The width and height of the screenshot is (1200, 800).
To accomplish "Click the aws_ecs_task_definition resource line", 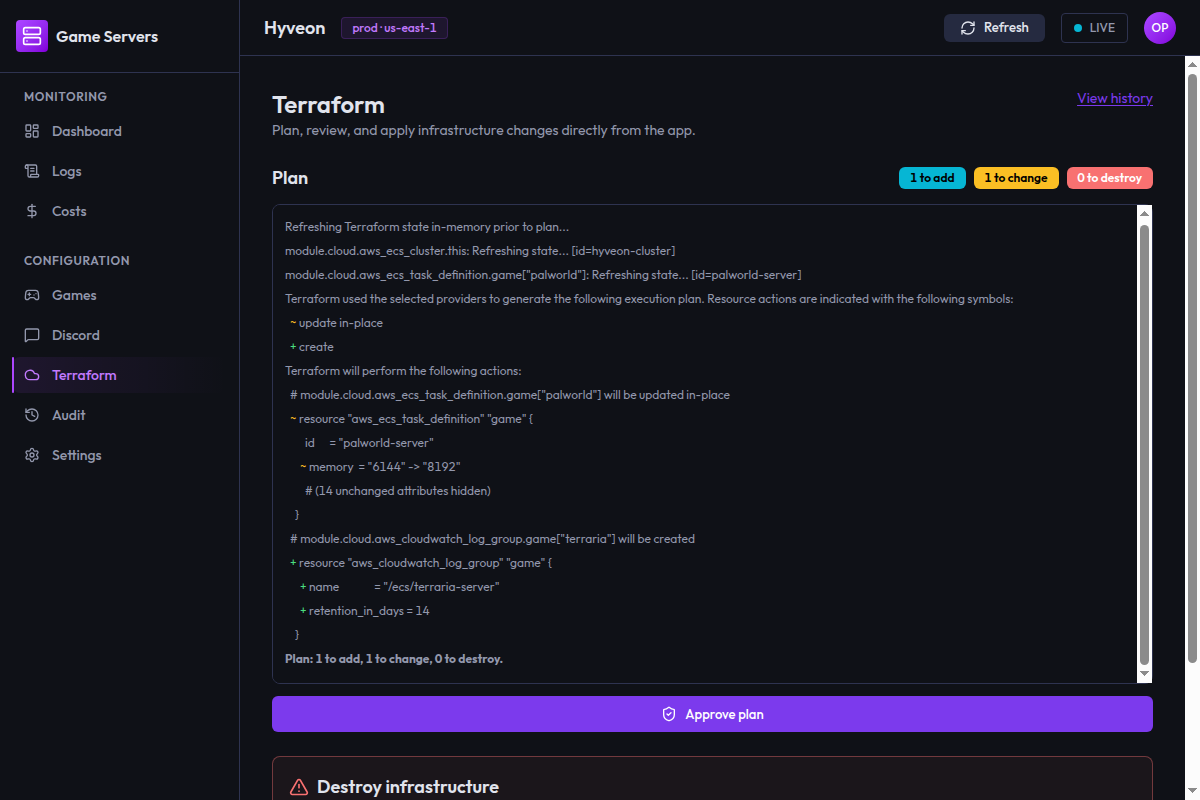I will point(412,419).
